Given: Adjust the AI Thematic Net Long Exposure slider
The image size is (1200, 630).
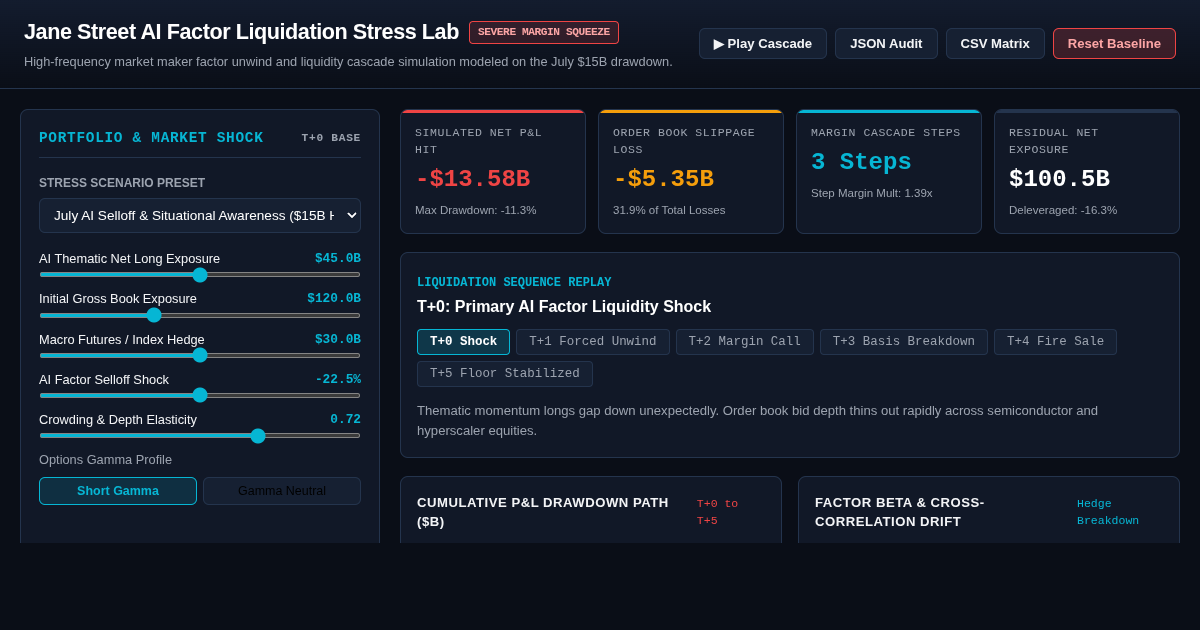Looking at the screenshot, I should coord(200,274).
